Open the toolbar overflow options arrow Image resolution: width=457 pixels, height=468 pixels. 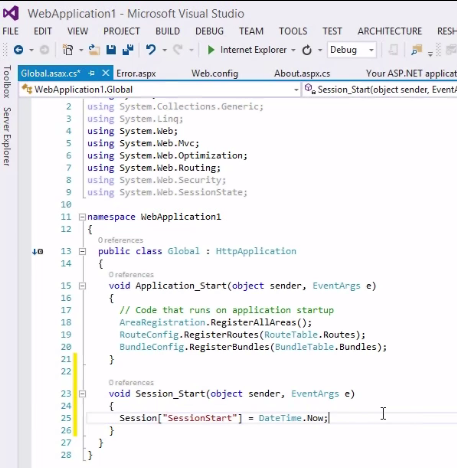pyautogui.click(x=430, y=53)
